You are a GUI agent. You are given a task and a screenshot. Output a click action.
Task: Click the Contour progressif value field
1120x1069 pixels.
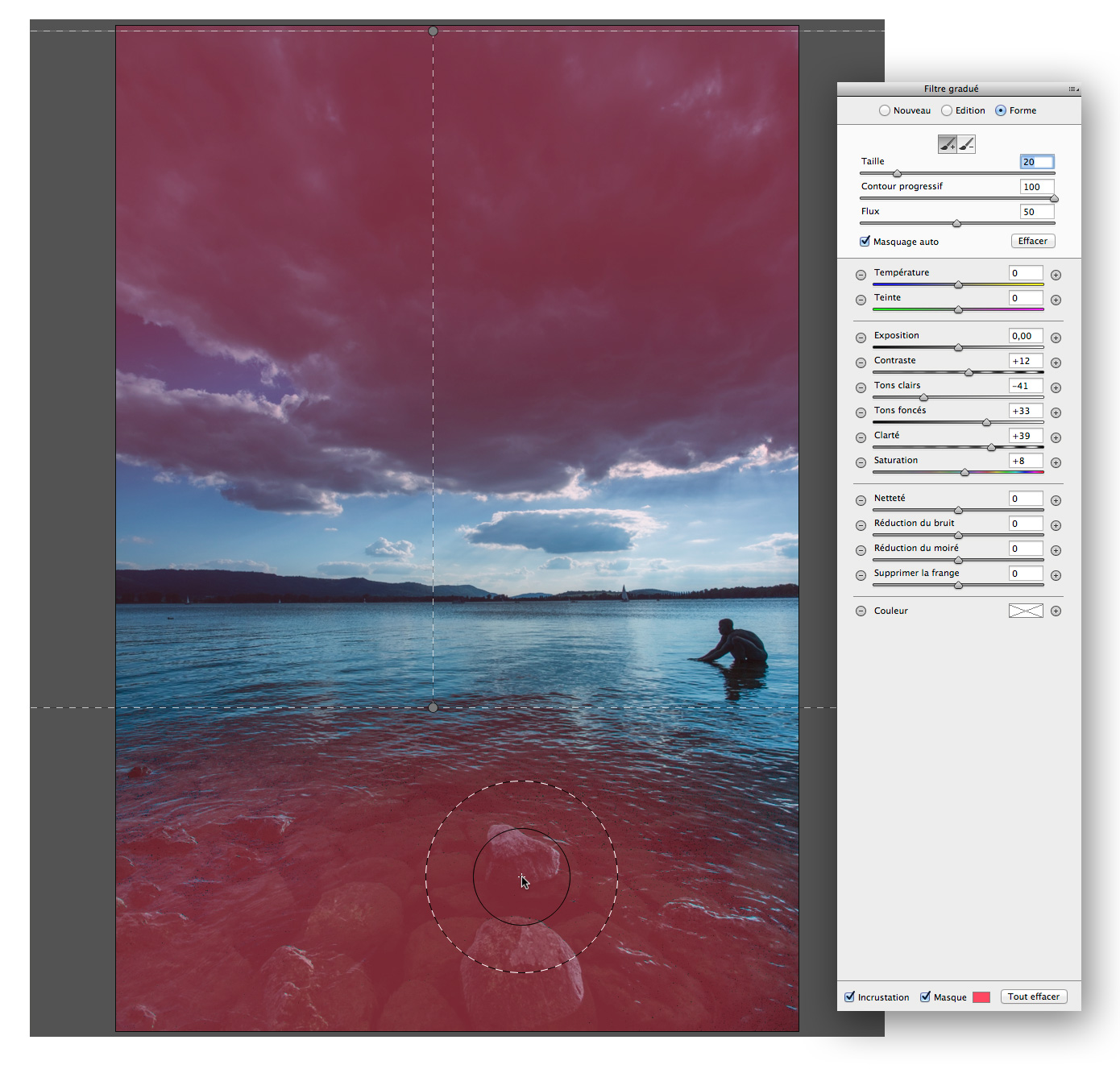point(1037,187)
